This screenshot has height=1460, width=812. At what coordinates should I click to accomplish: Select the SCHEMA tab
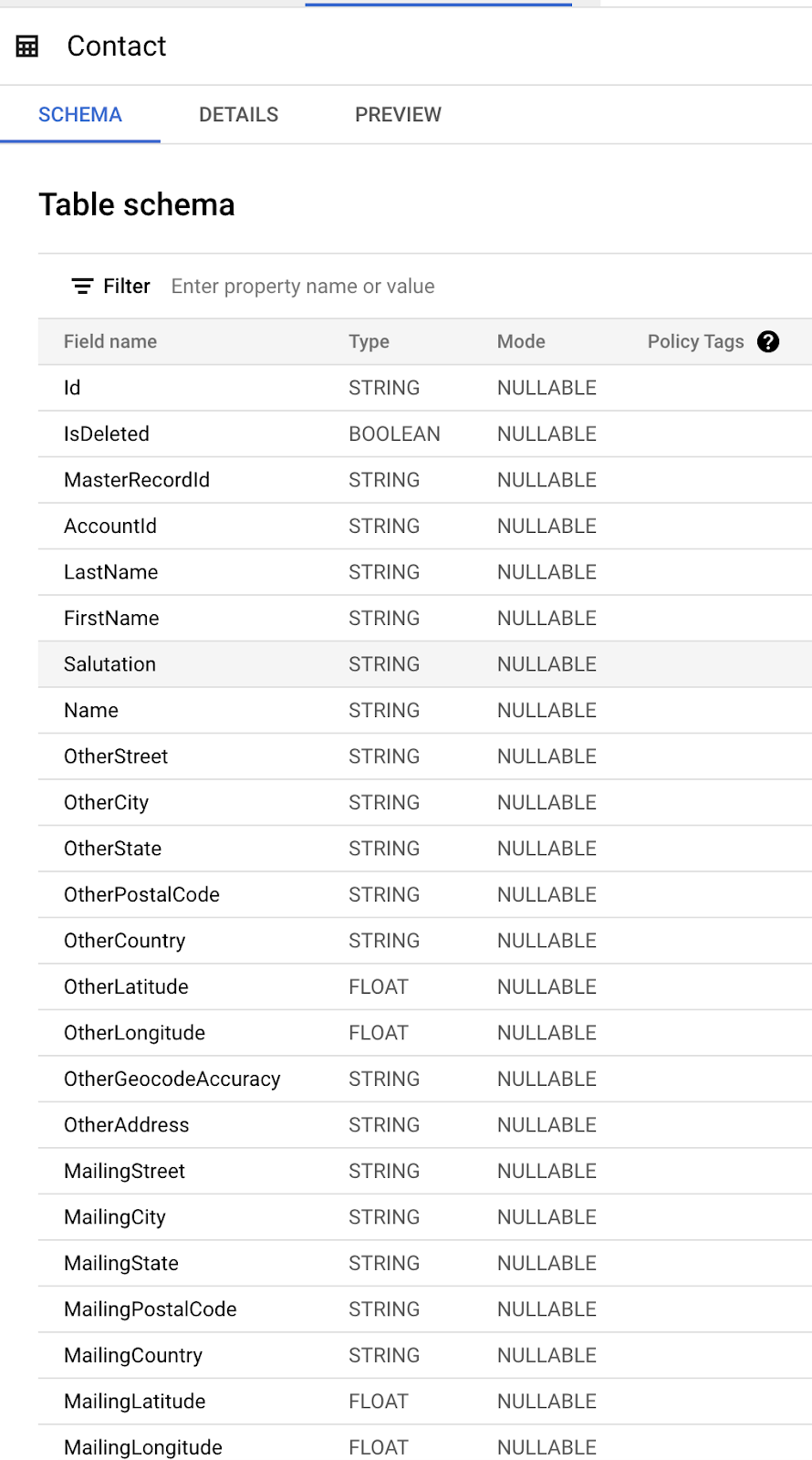[x=80, y=115]
